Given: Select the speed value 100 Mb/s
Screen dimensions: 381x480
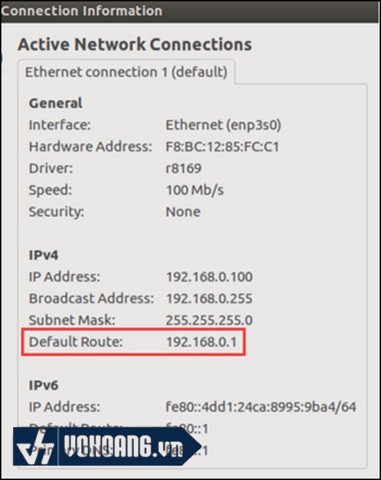Looking at the screenshot, I should (195, 190).
